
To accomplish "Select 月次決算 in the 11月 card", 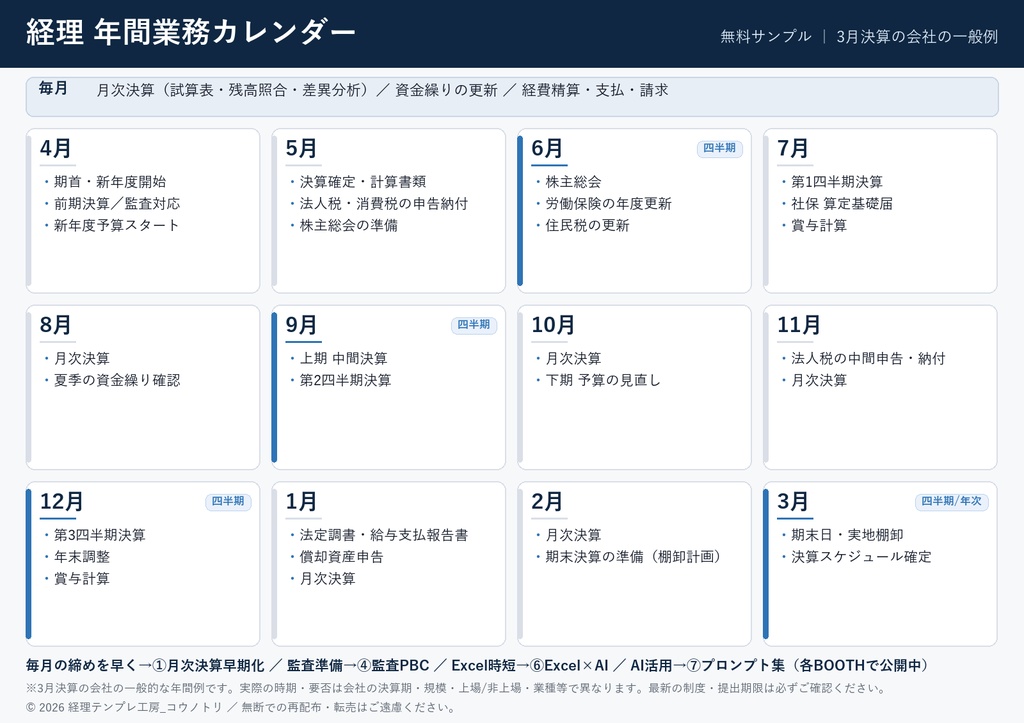I will (819, 379).
